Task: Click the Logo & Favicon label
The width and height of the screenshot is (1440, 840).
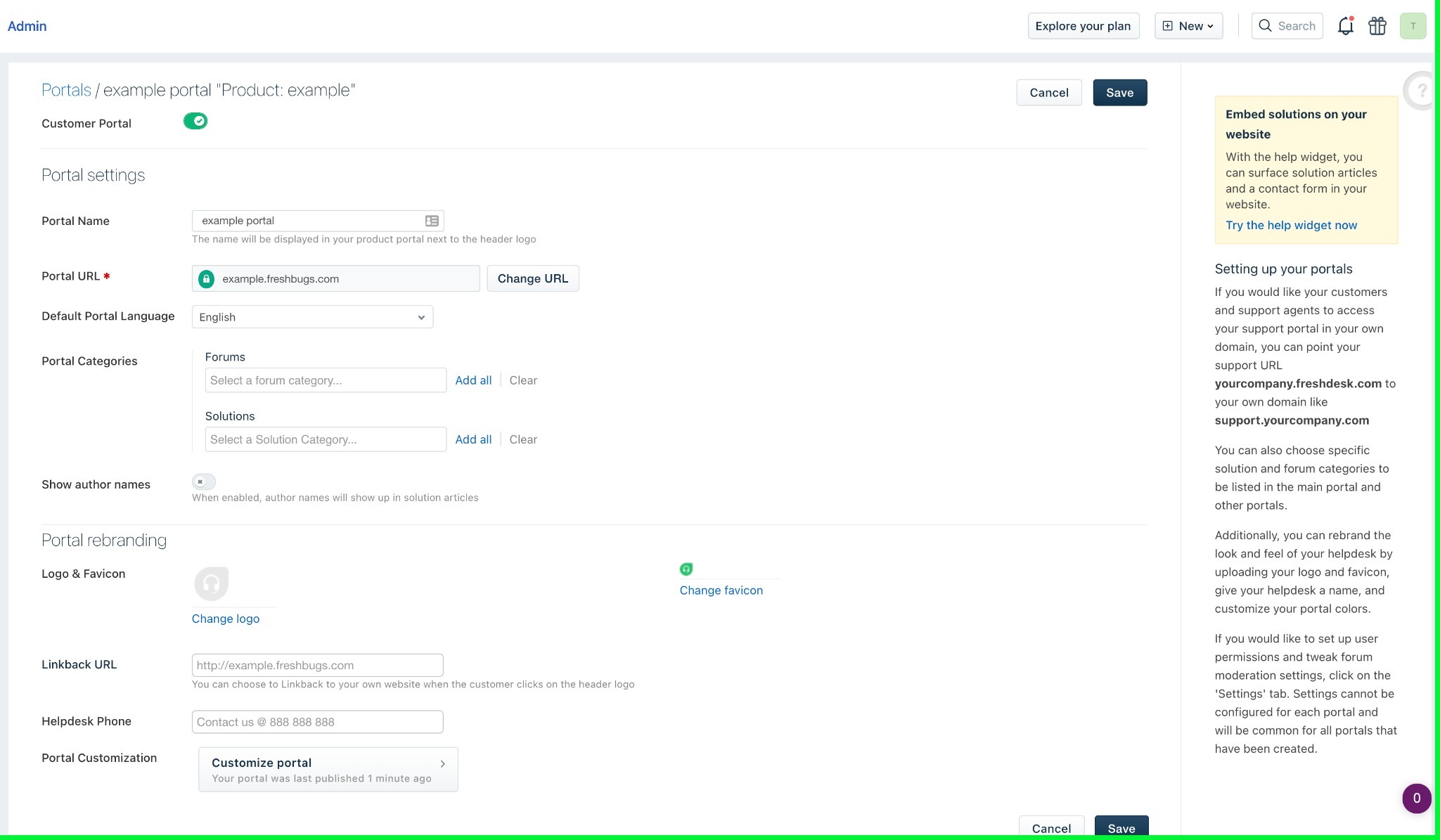Action: 83,574
